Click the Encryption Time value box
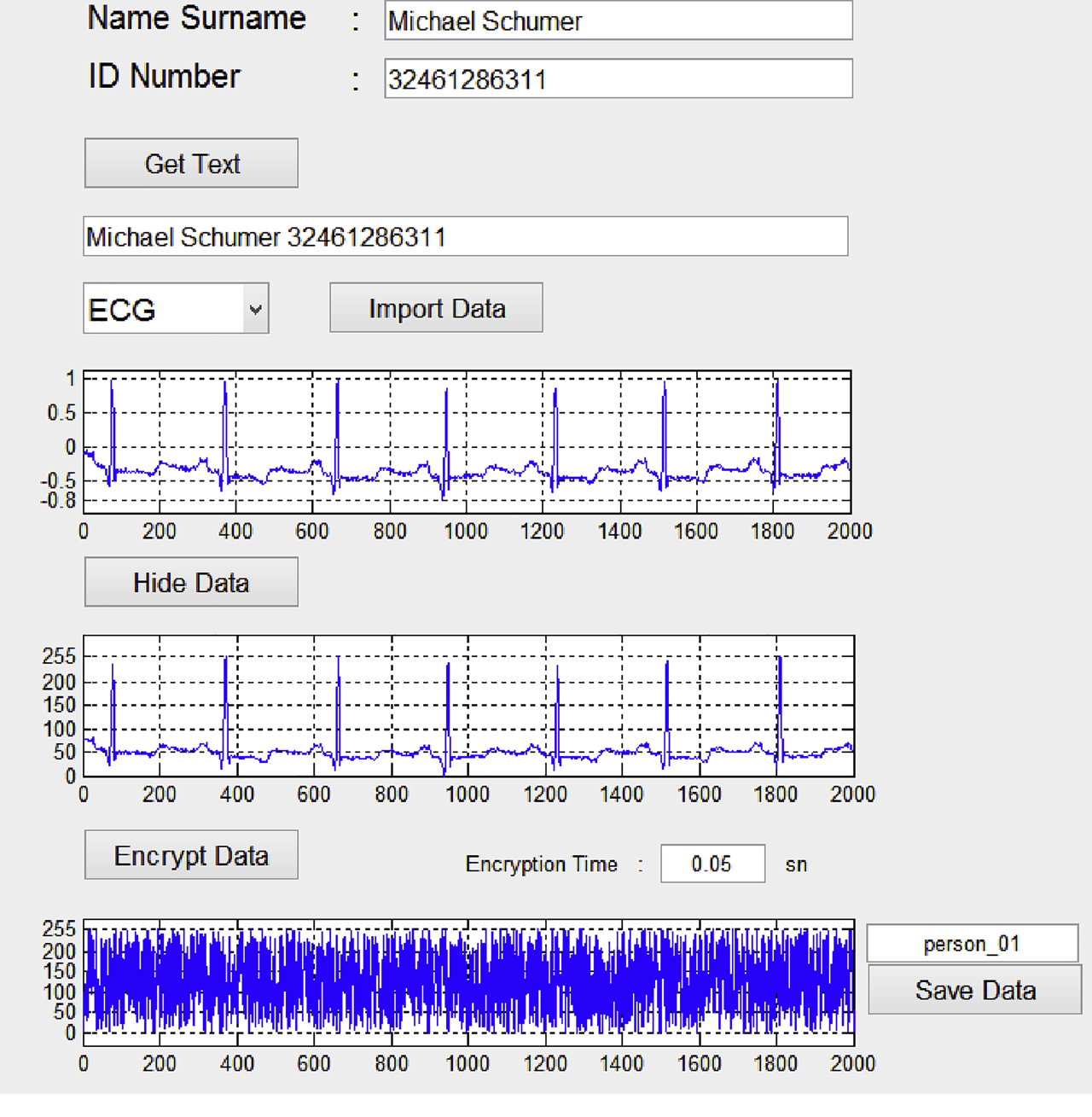Image resolution: width=1092 pixels, height=1117 pixels. pos(712,864)
